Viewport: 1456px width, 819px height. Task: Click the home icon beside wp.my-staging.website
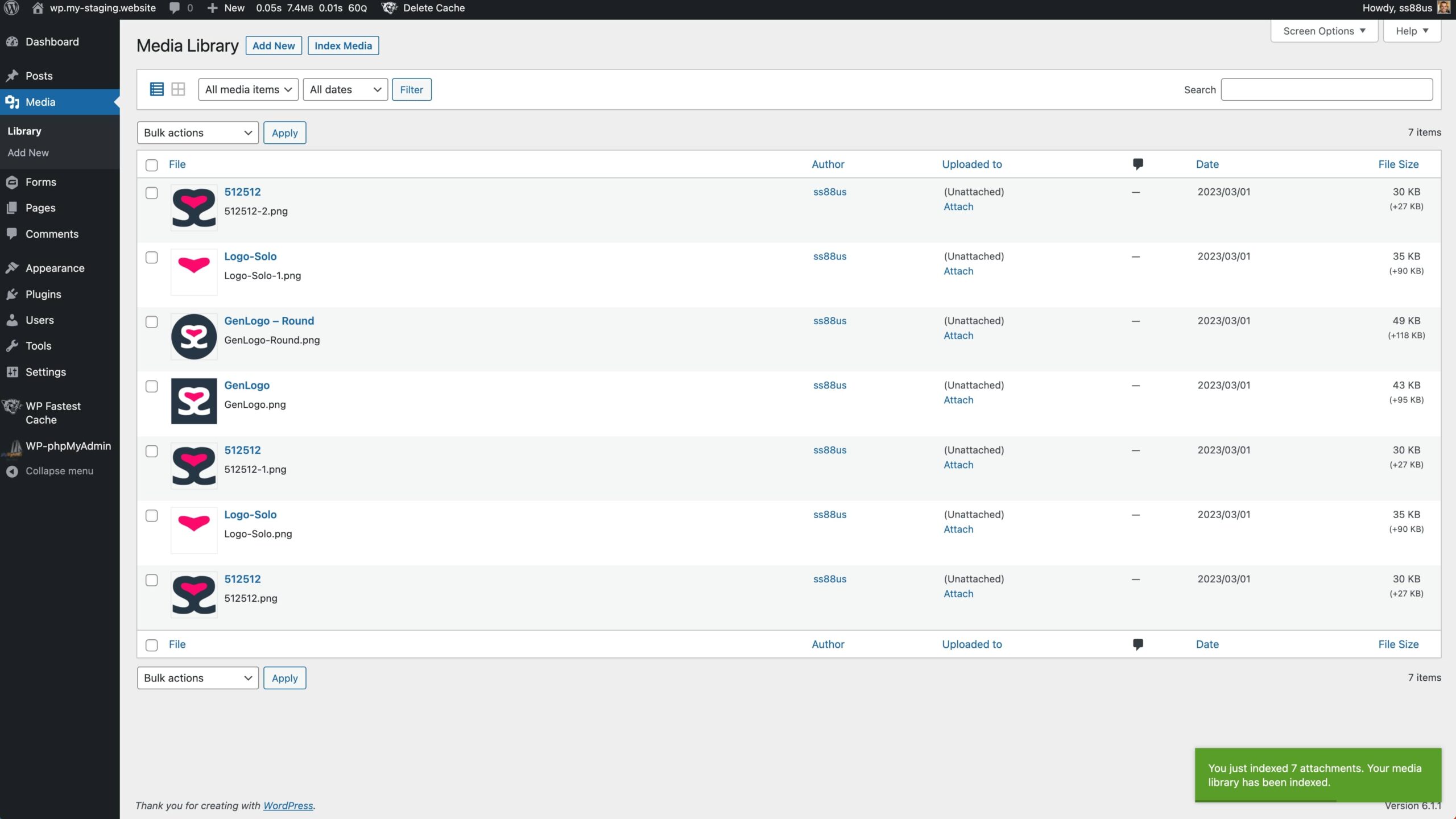coord(38,8)
